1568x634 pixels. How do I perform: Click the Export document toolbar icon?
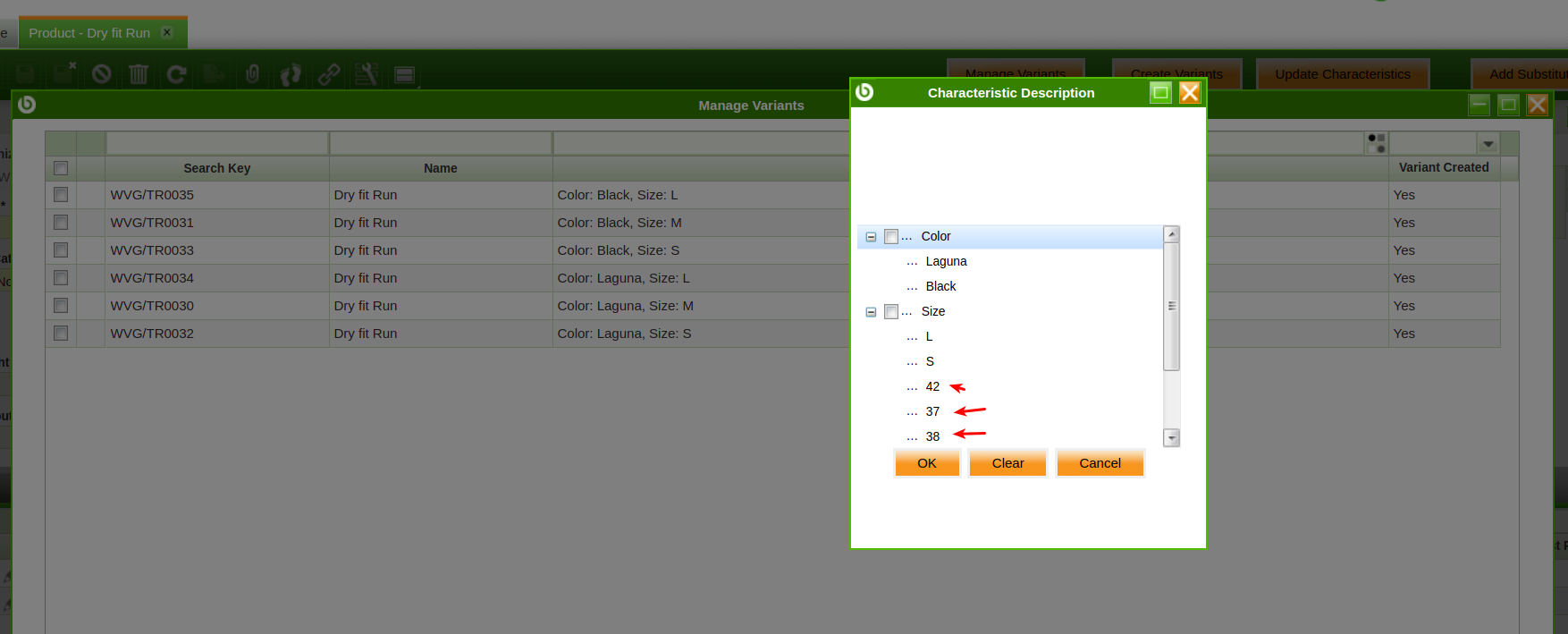(214, 74)
